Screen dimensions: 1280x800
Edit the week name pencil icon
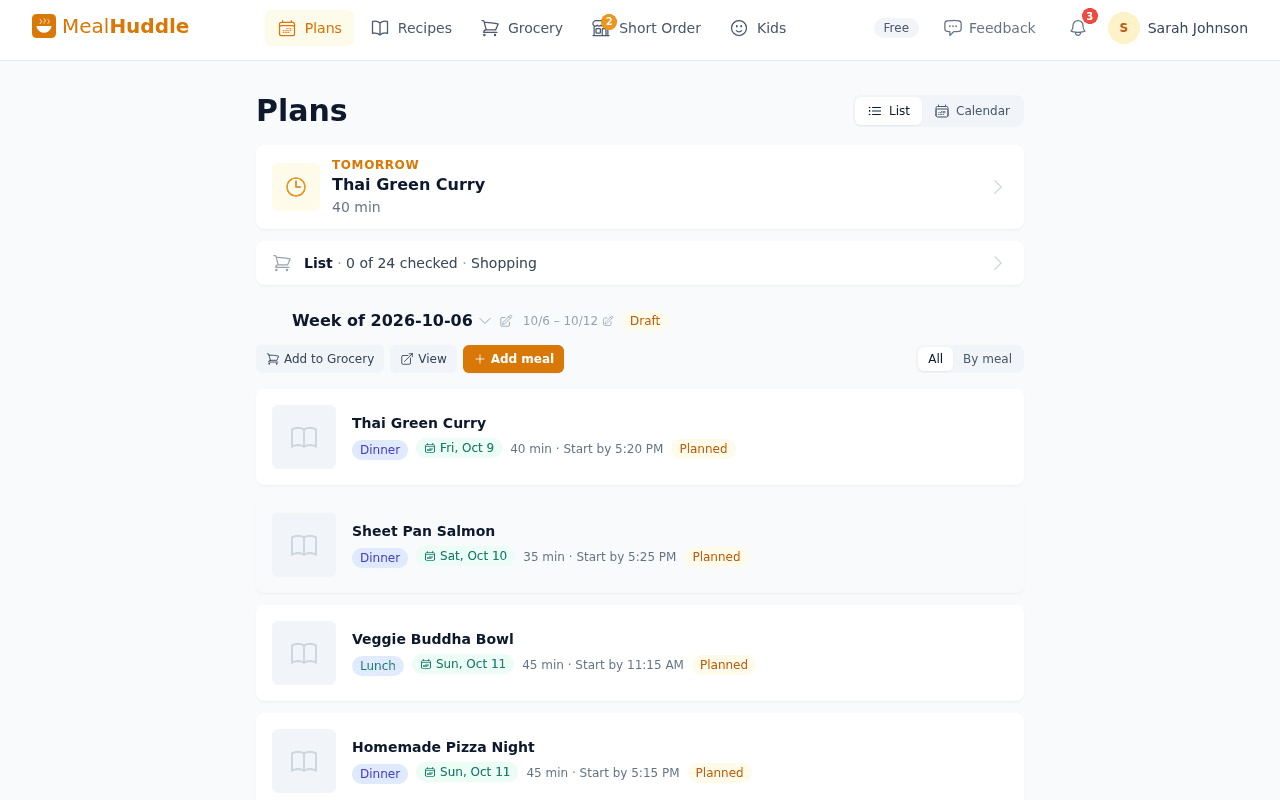(x=506, y=321)
